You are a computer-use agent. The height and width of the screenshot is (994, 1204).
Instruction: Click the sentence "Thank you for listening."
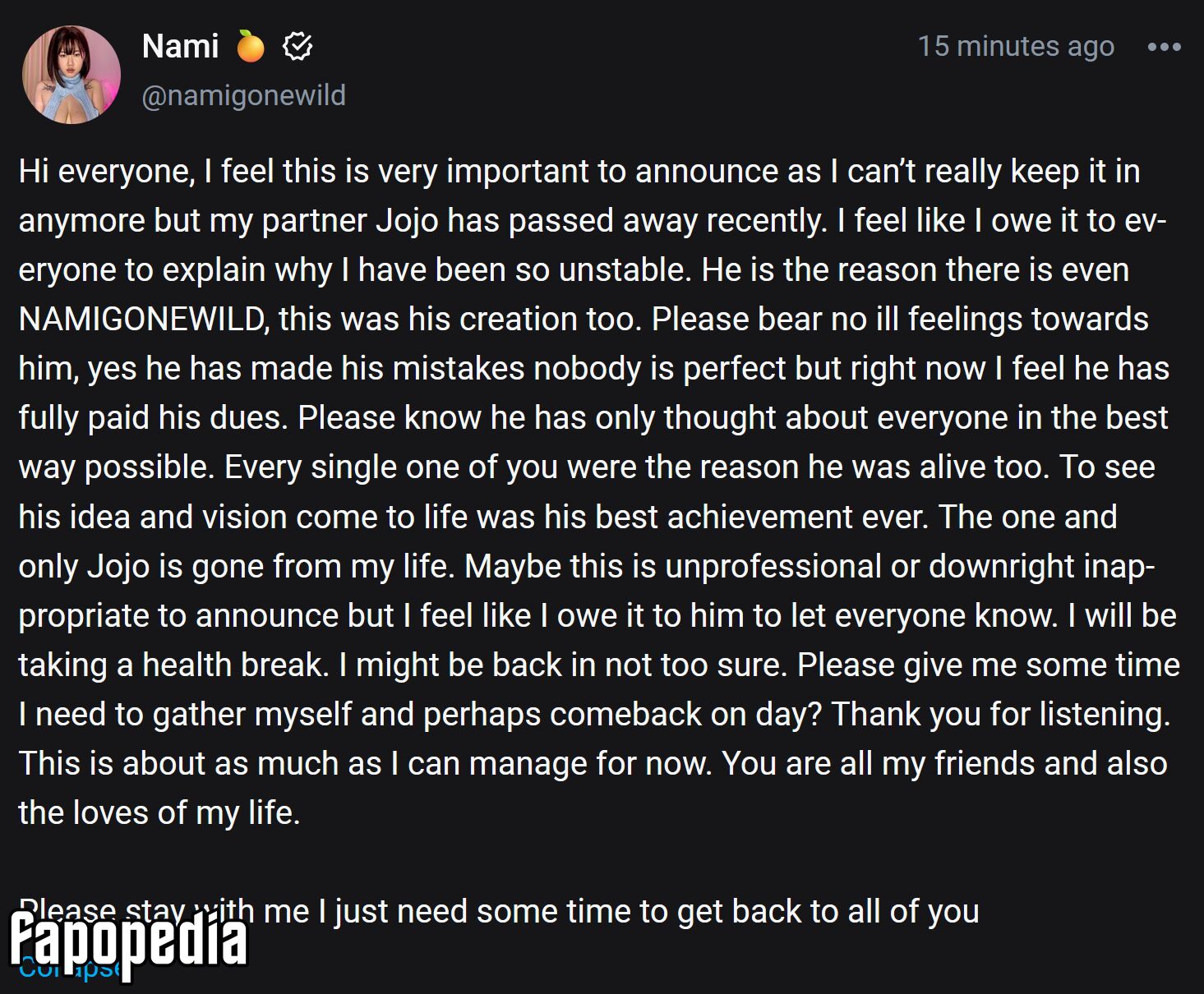[1001, 714]
